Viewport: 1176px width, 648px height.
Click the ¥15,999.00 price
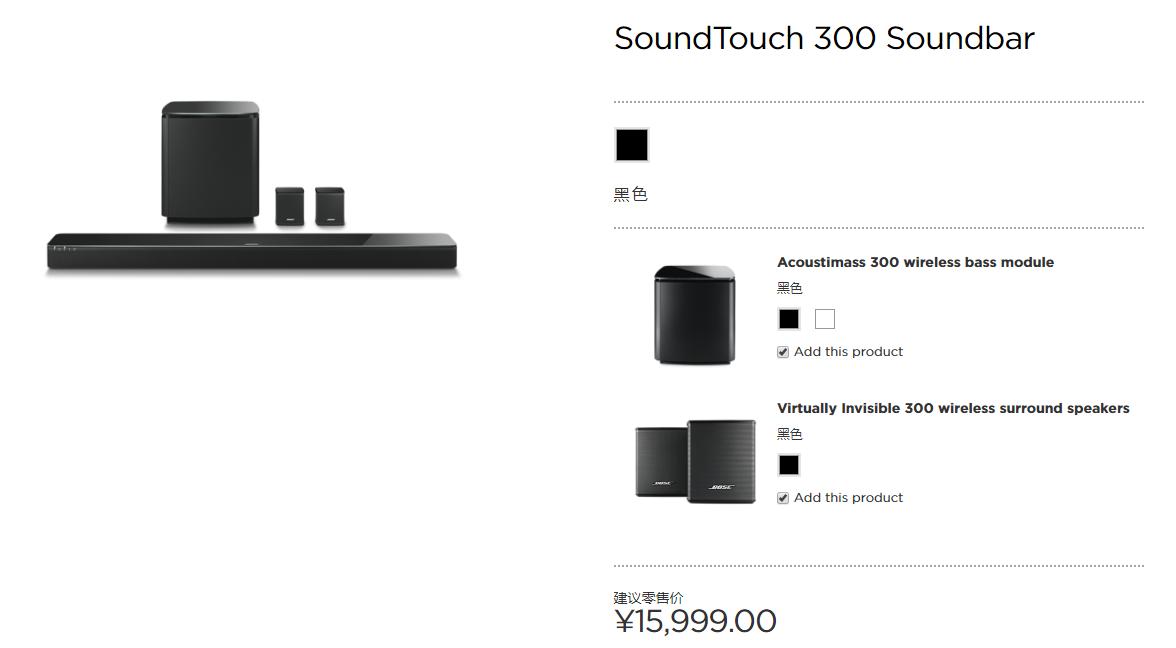point(695,621)
